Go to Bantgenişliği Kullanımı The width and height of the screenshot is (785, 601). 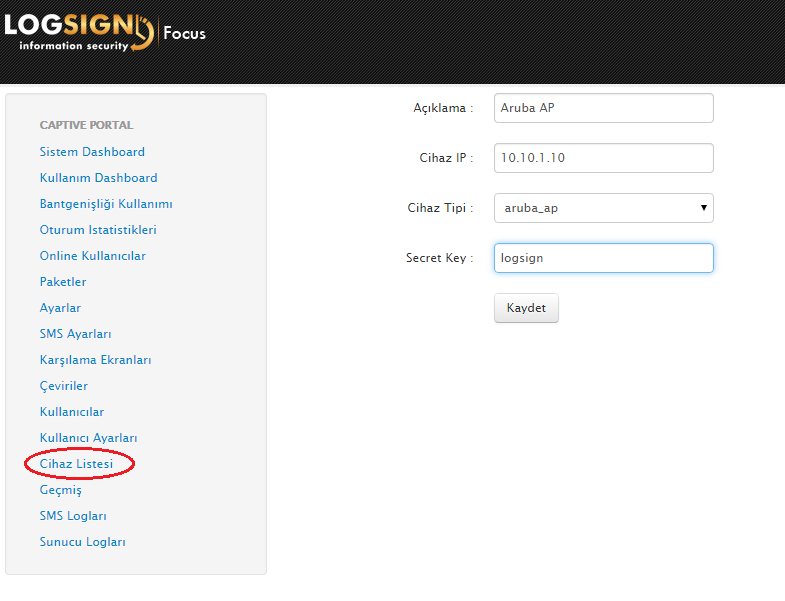pyautogui.click(x=106, y=204)
